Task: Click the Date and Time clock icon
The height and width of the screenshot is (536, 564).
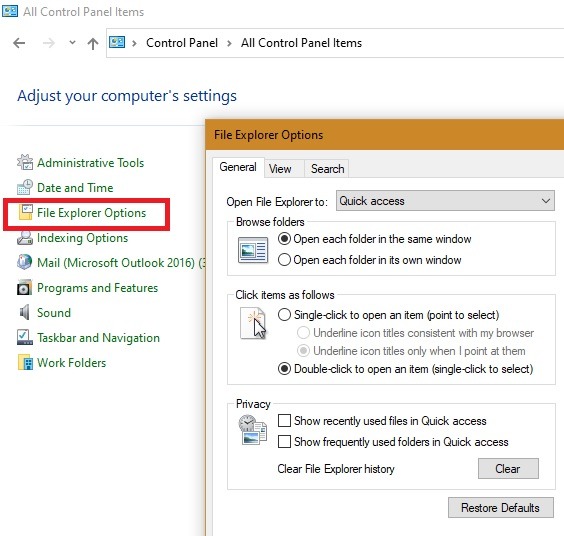Action: [x=25, y=187]
